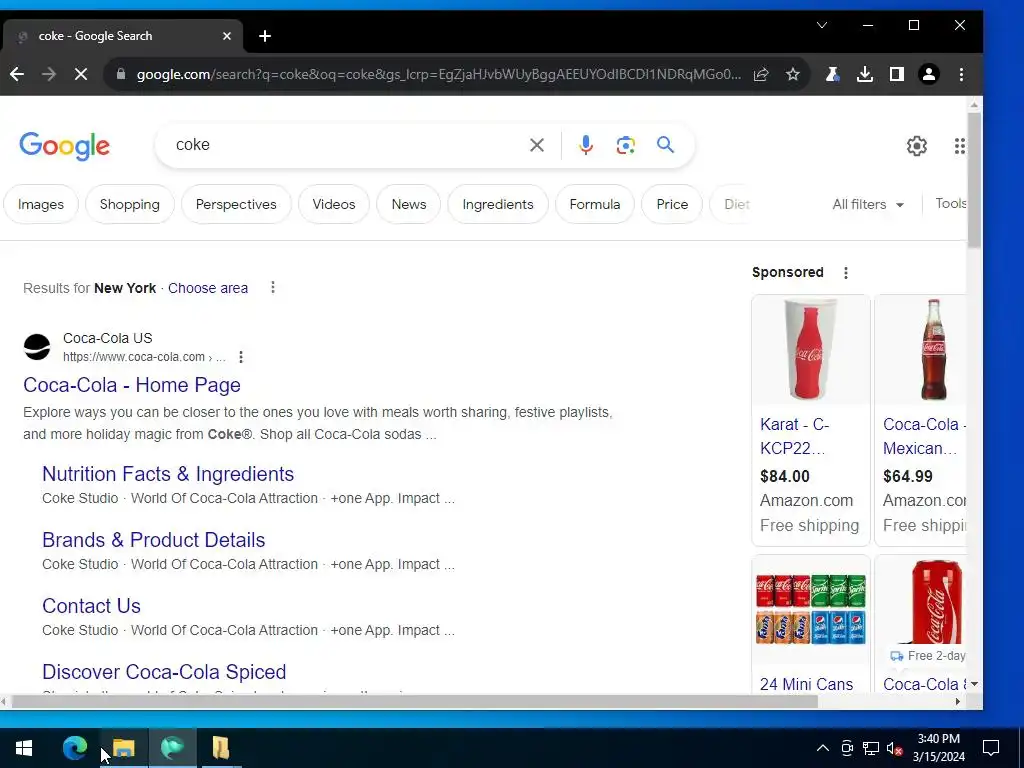The image size is (1024, 768).
Task: Search by image with Google Lens
Action: (626, 145)
